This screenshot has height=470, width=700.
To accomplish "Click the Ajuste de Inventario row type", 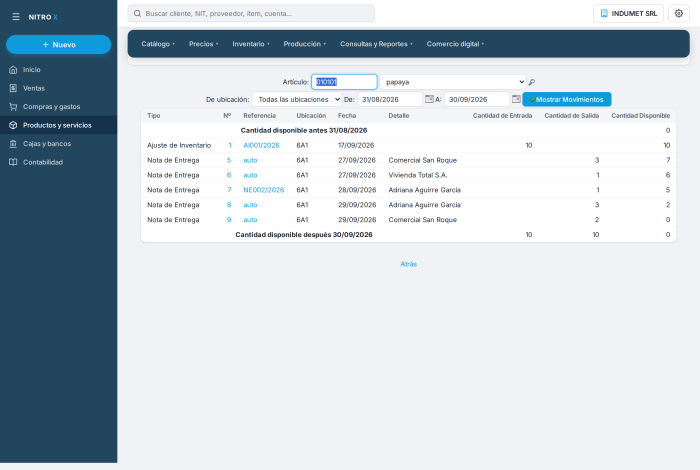I will 179,146.
